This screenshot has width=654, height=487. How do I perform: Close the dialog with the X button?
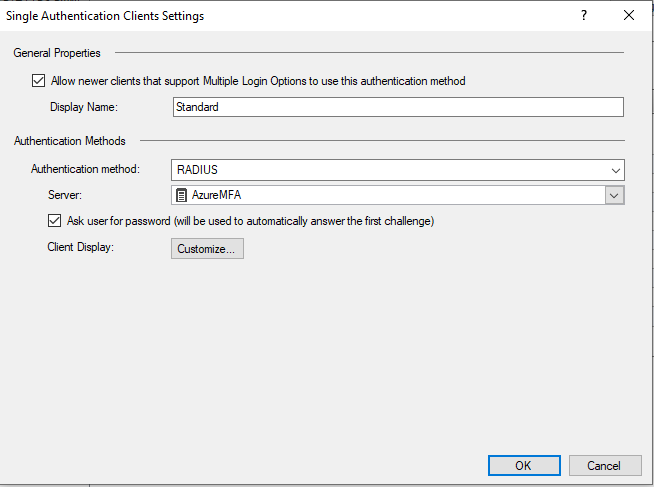pos(628,16)
